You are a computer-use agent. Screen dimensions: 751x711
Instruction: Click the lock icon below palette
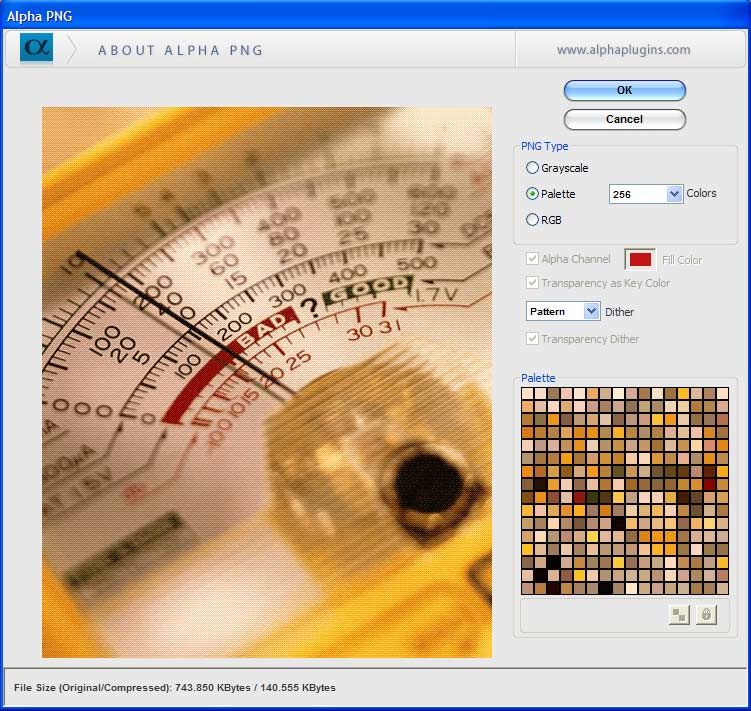tap(706, 615)
